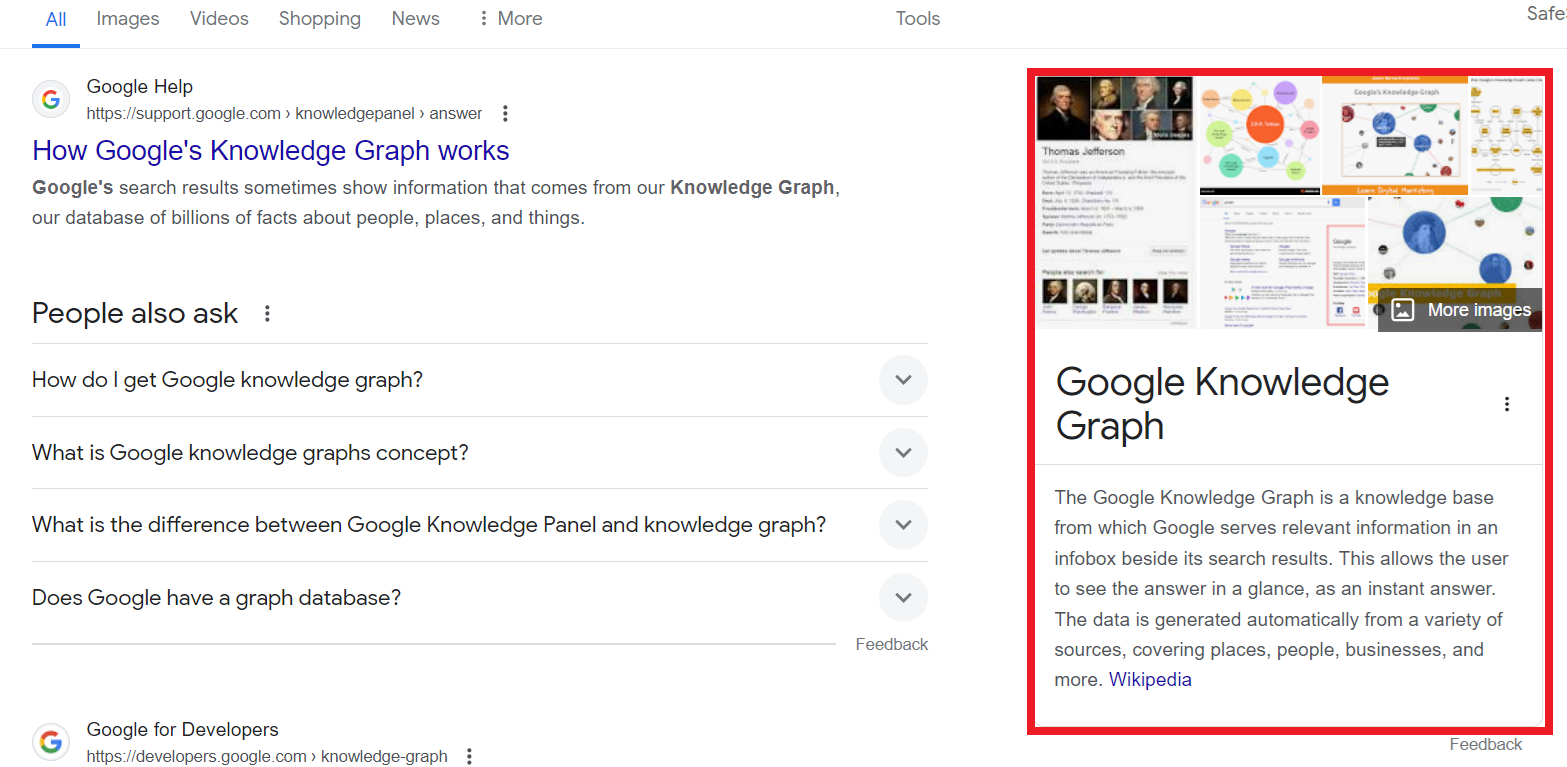Expand 'How do I get Google knowledge graph?'
This screenshot has width=1567, height=767.
pos(480,380)
